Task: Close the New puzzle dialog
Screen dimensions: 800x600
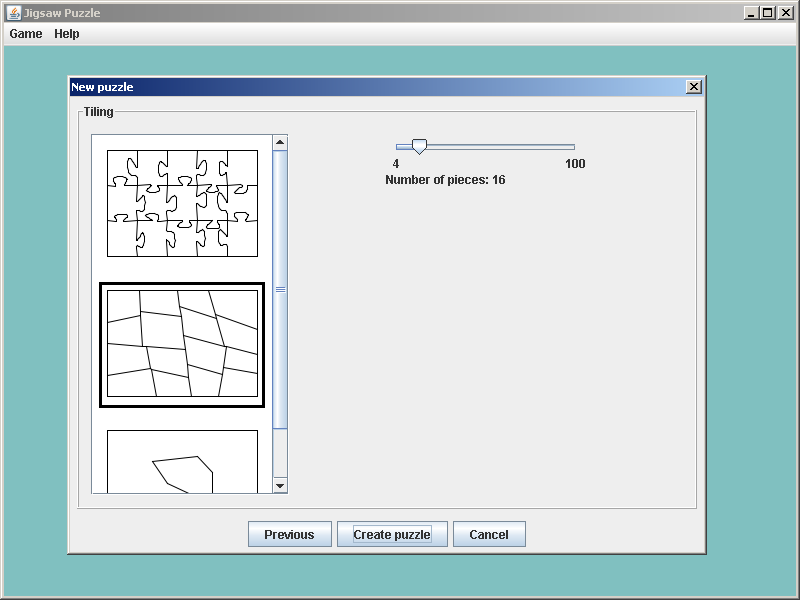Action: click(x=693, y=87)
